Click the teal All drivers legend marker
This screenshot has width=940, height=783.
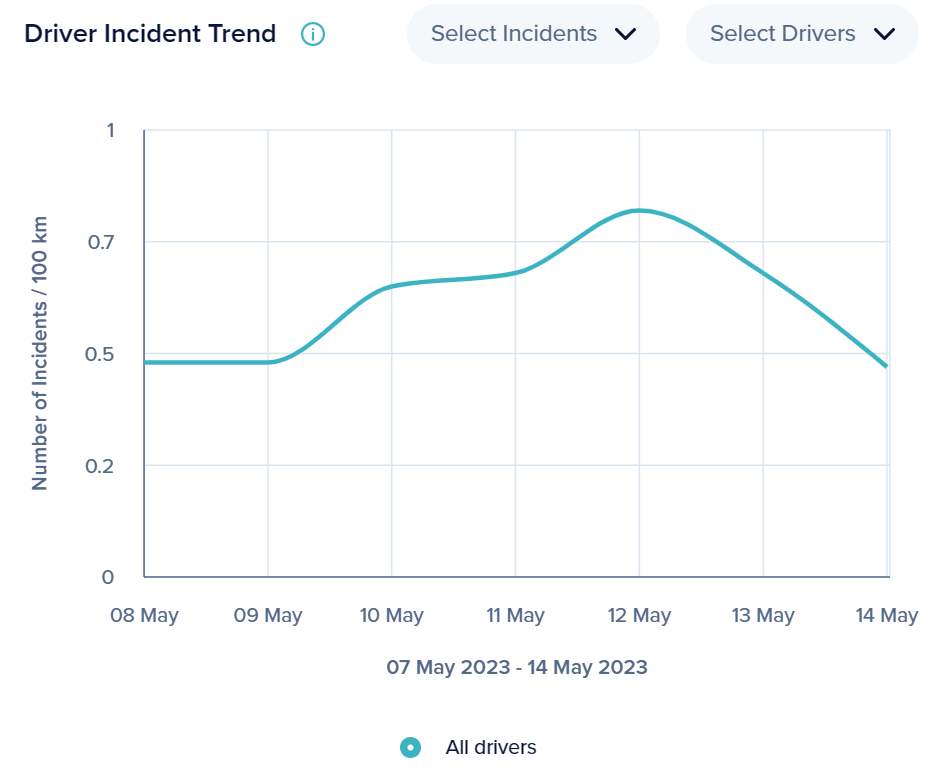click(410, 747)
